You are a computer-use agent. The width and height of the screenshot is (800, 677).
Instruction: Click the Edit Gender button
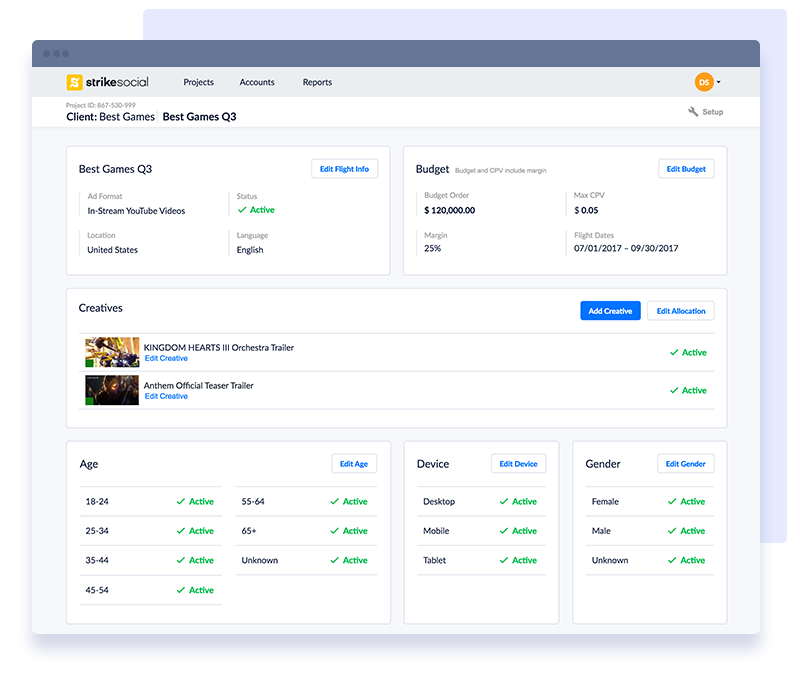686,464
